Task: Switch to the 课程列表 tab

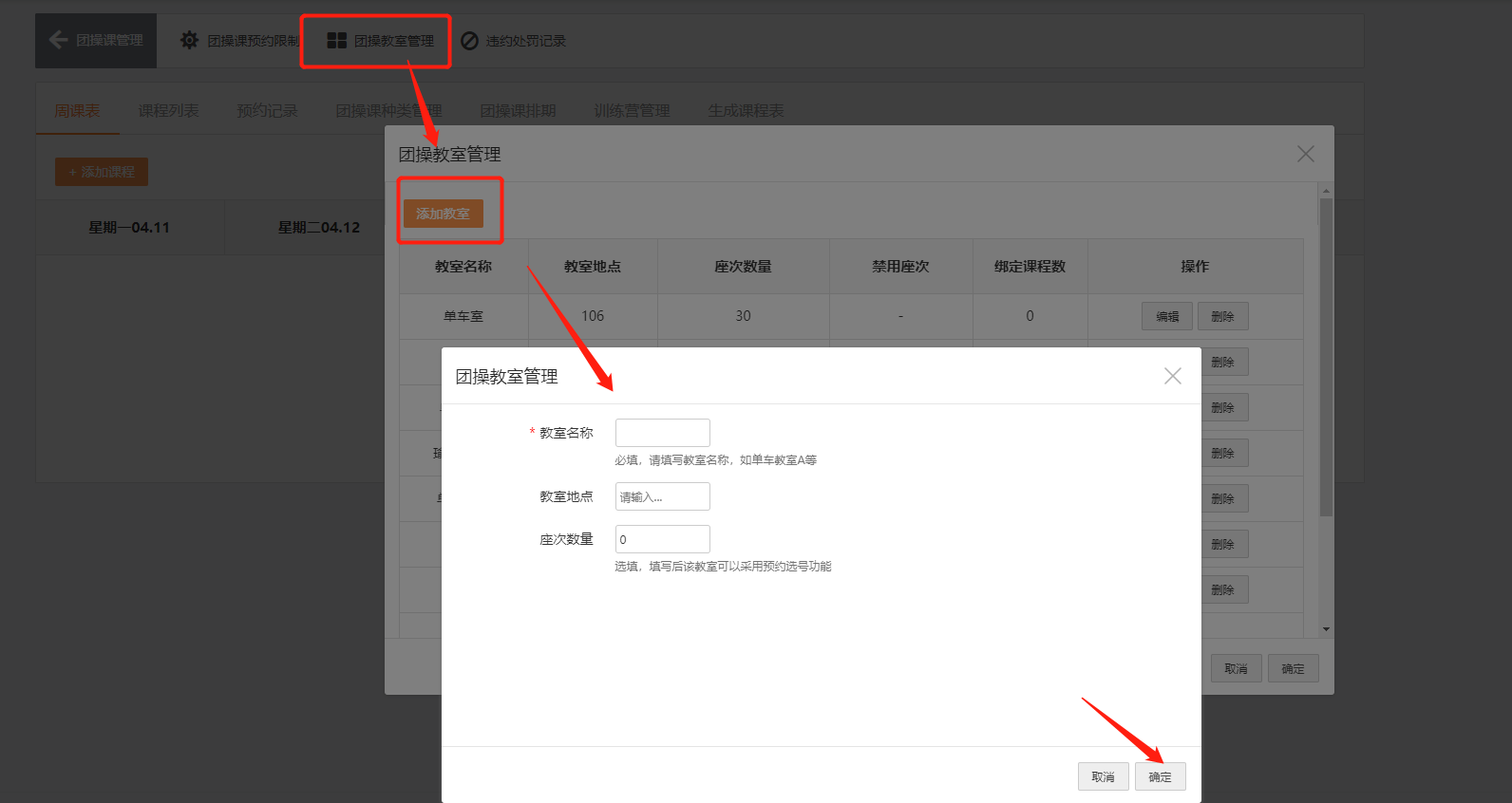Action: click(168, 111)
